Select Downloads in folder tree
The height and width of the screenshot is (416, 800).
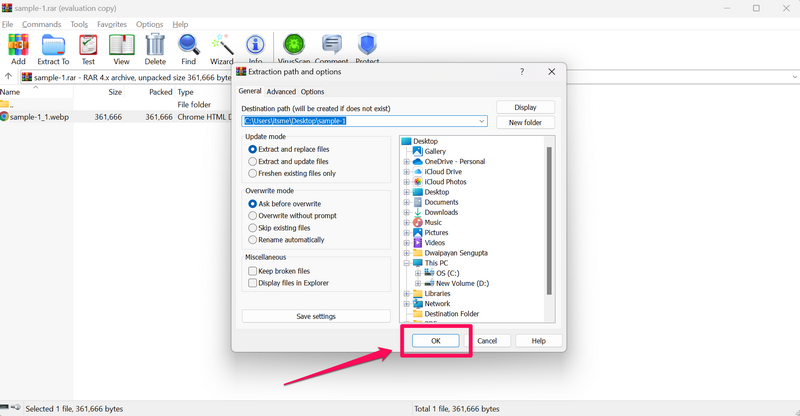coord(441,212)
